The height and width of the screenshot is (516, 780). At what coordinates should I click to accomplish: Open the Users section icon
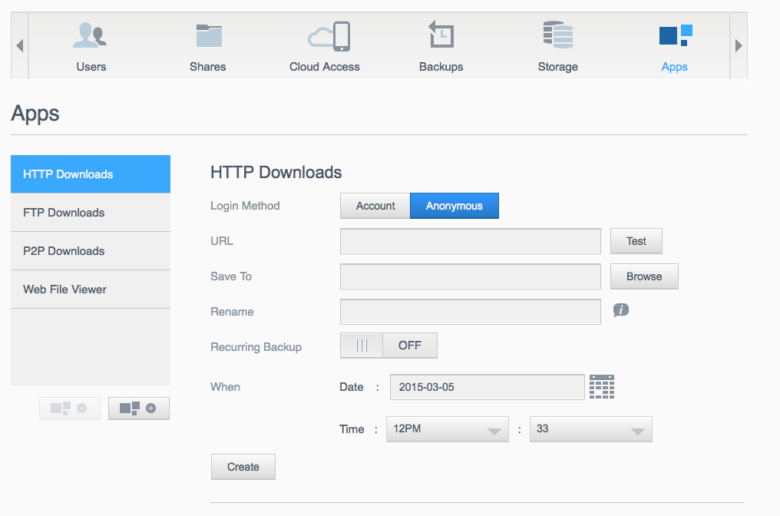90,35
